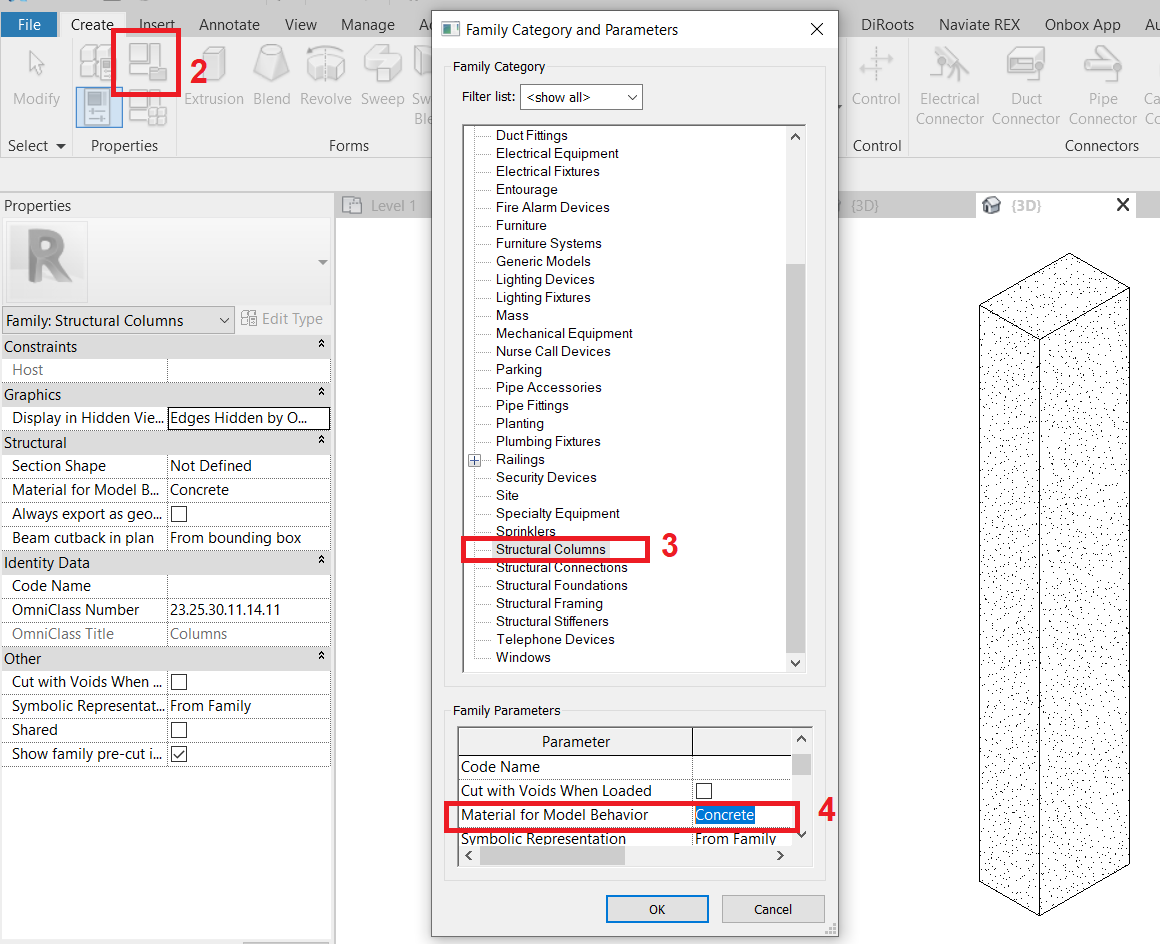Click the OK button
Screen dimensions: 1160x946
(x=657, y=909)
